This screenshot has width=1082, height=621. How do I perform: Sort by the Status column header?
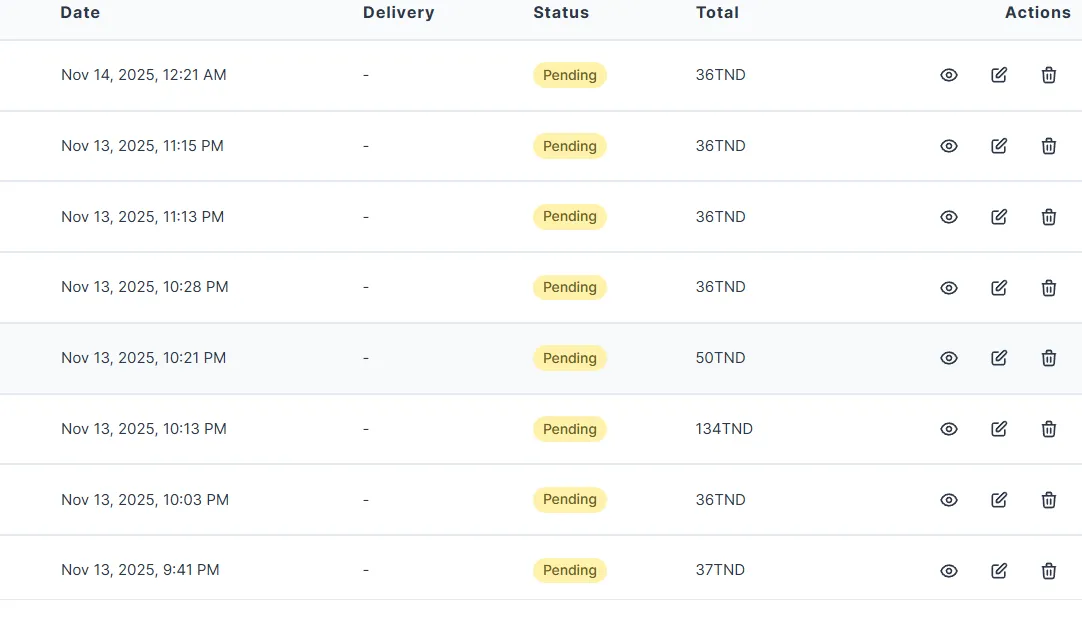561,13
